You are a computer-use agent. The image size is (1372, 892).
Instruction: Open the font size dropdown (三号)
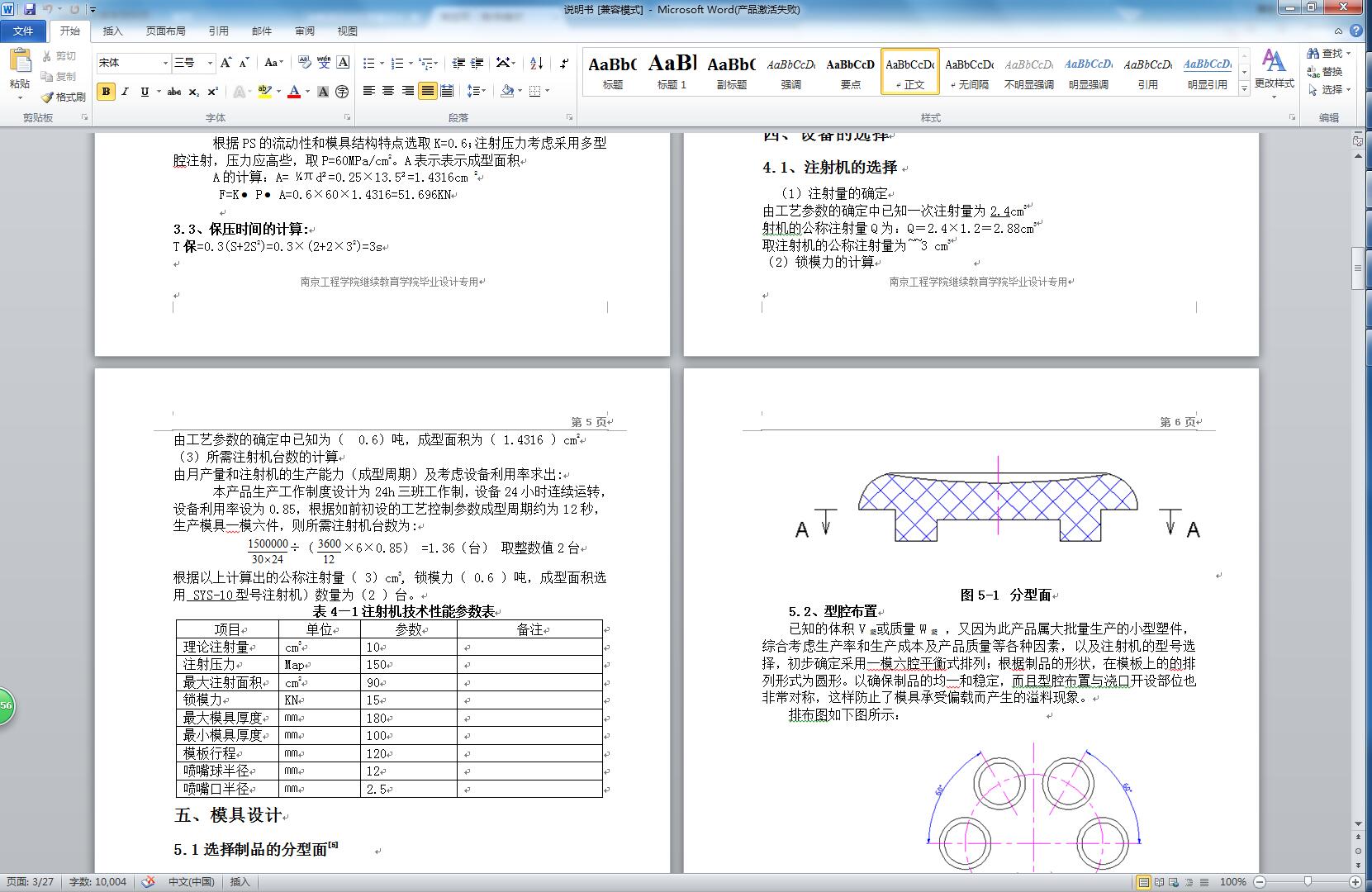210,63
